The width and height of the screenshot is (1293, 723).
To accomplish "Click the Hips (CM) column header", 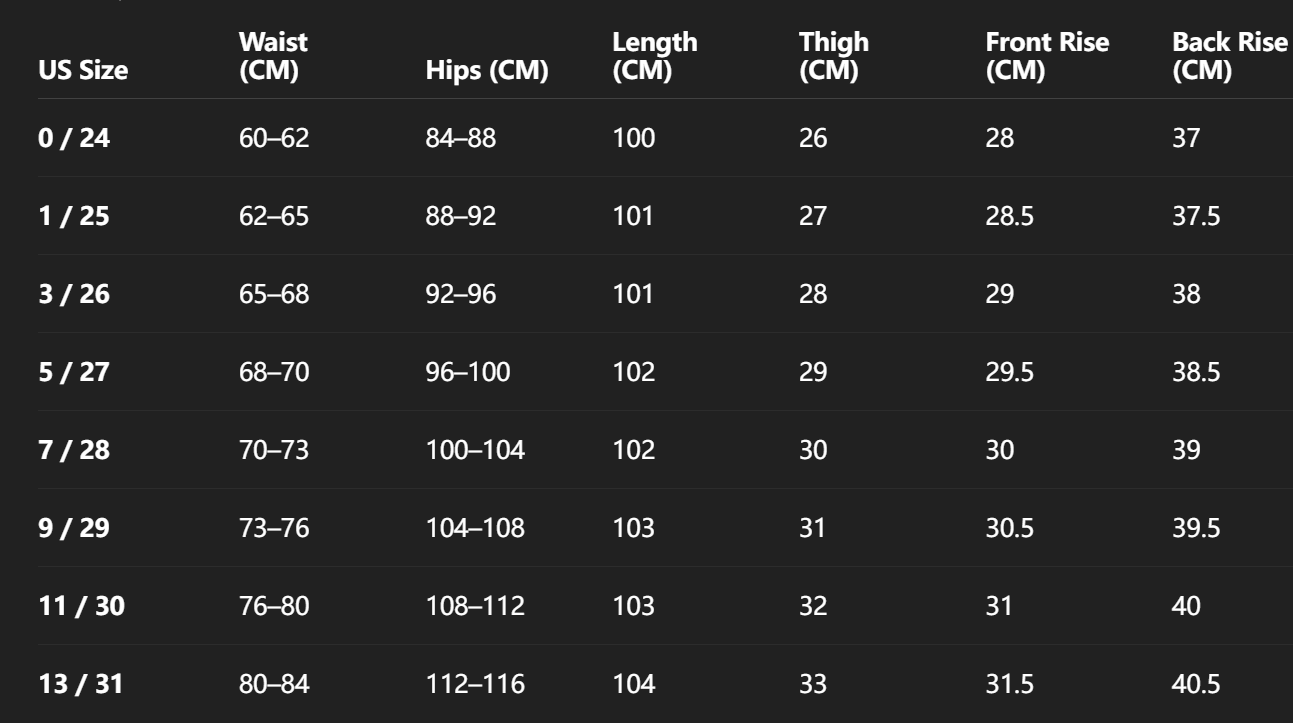I will (x=487, y=72).
